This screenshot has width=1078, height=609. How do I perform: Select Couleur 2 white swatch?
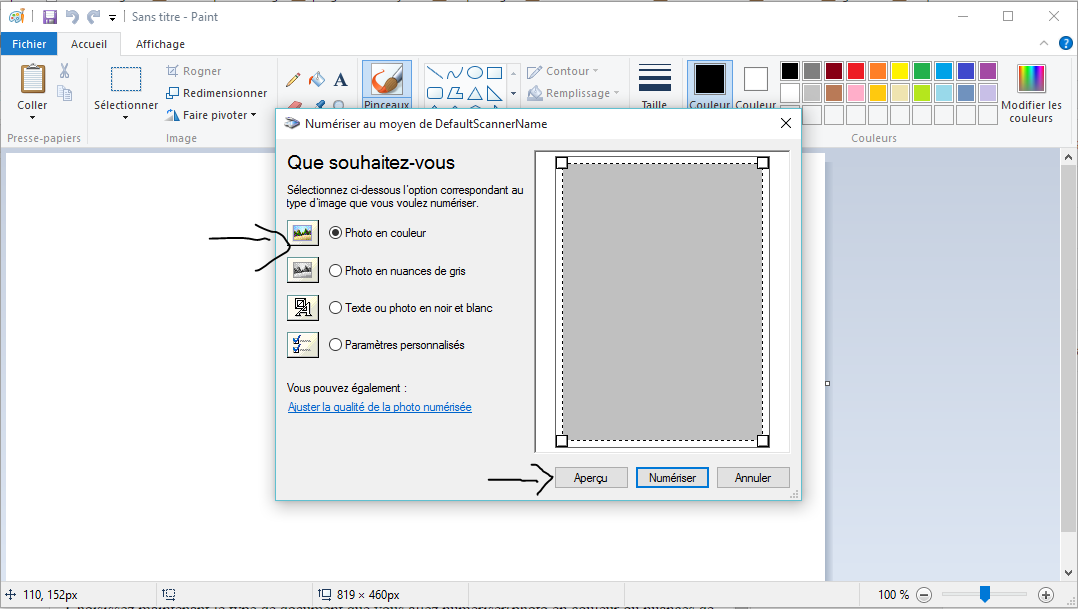[x=756, y=79]
